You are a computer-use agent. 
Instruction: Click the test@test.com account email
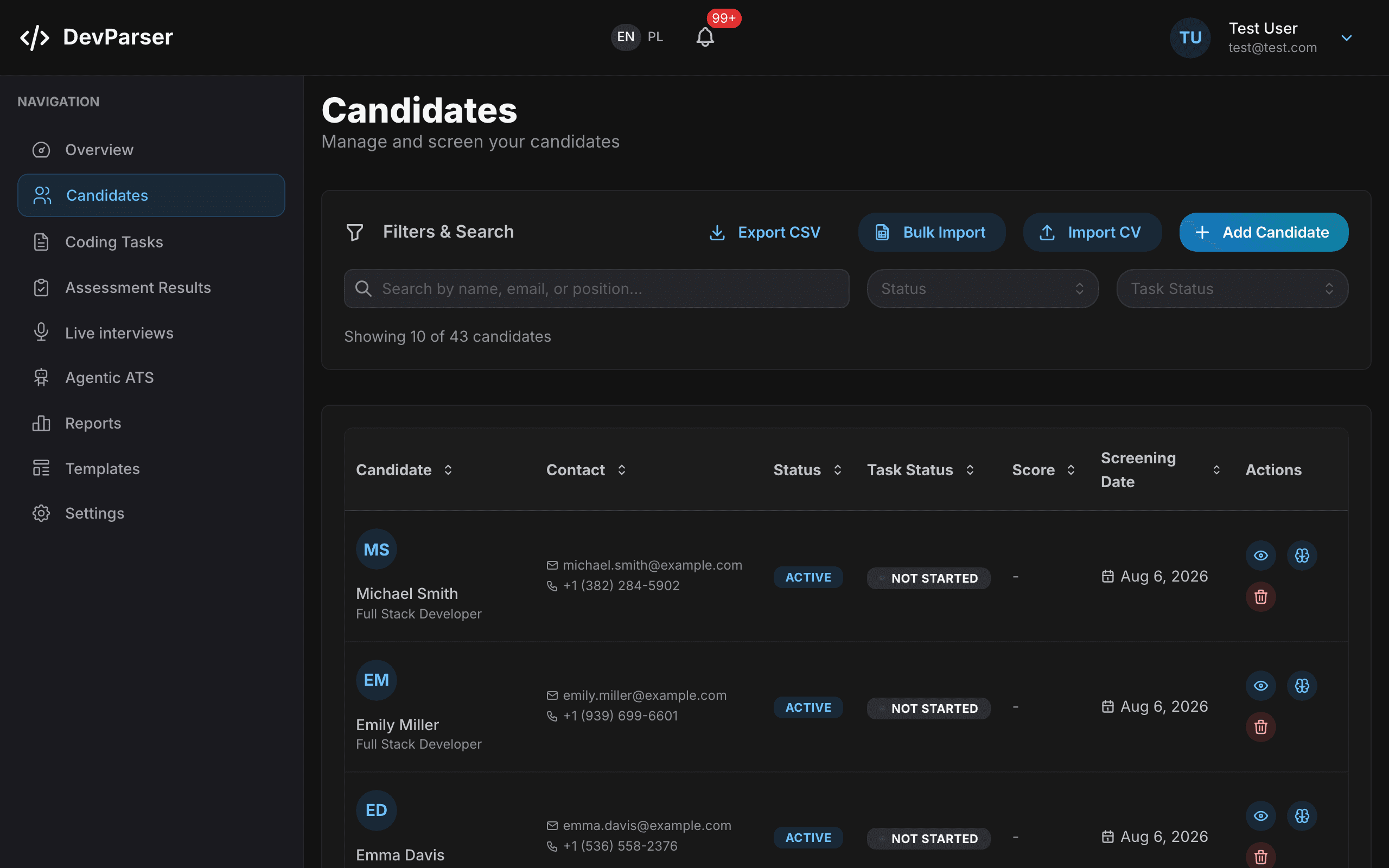(x=1272, y=48)
